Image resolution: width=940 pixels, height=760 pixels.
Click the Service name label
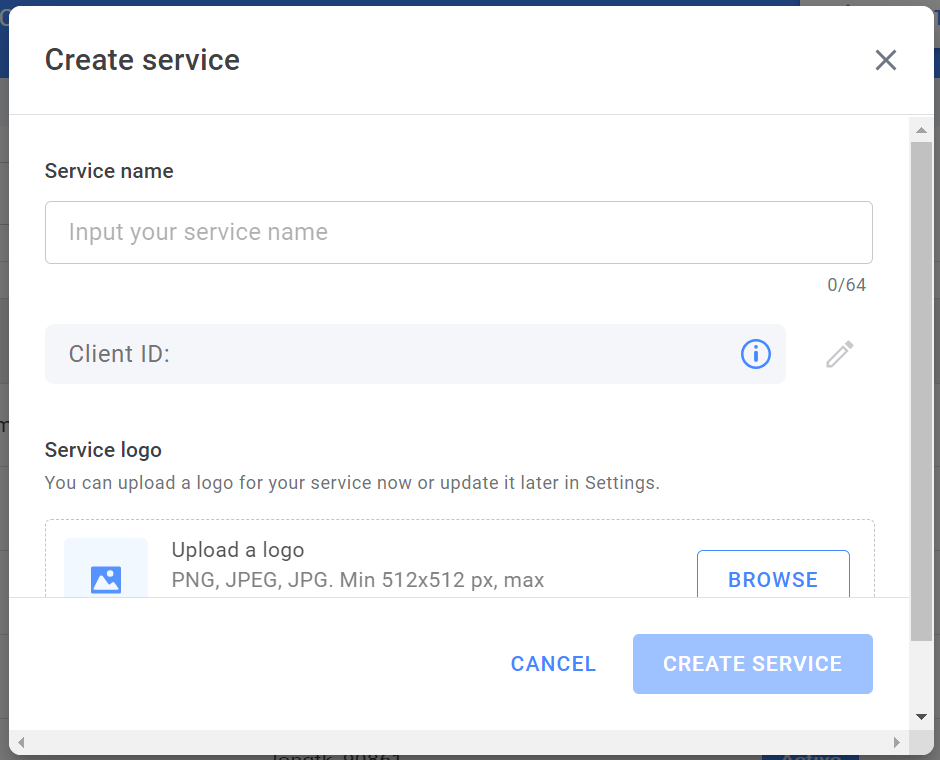pyautogui.click(x=109, y=171)
